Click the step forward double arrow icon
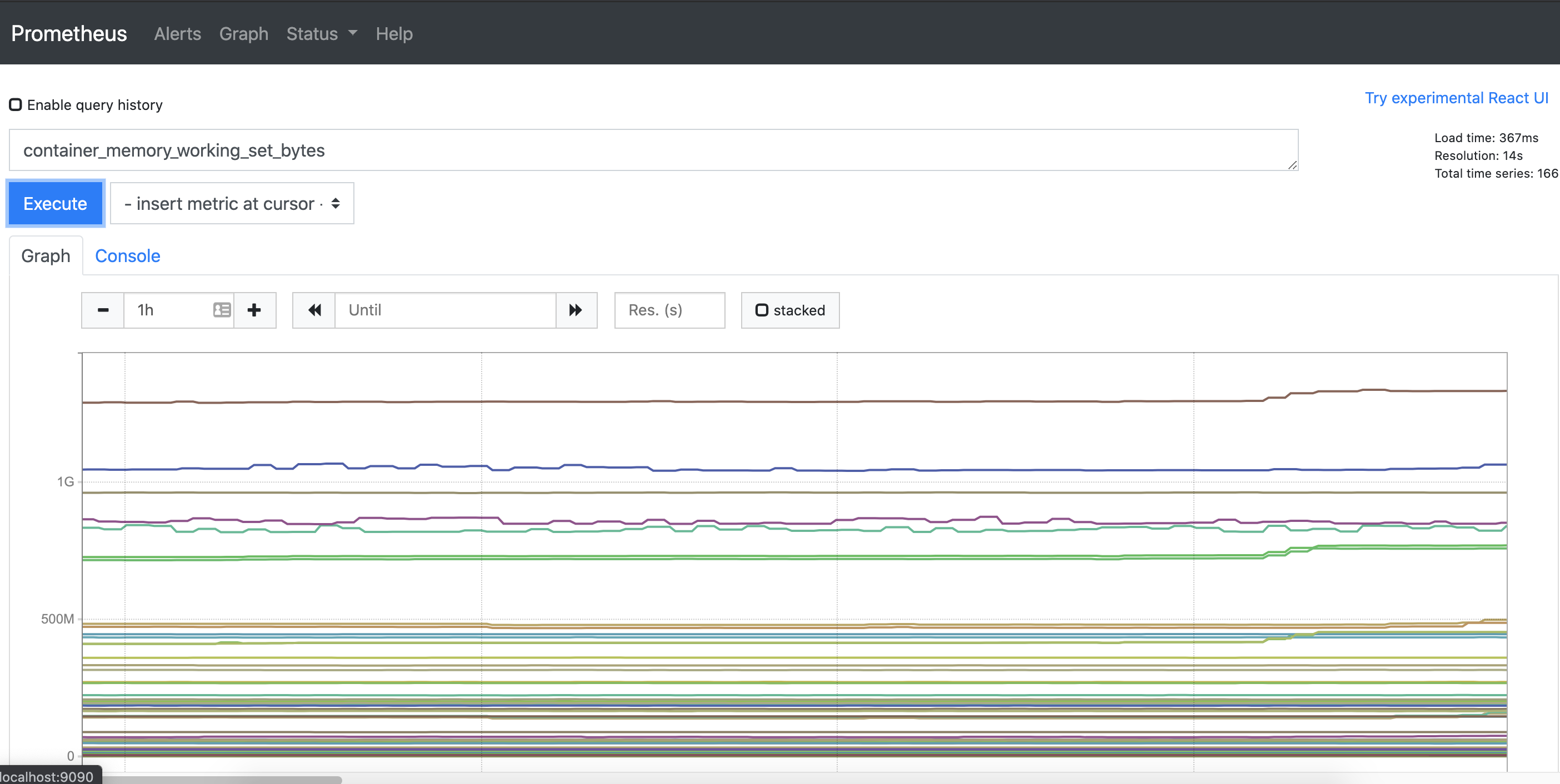Image resolution: width=1560 pixels, height=784 pixels. pyautogui.click(x=577, y=309)
